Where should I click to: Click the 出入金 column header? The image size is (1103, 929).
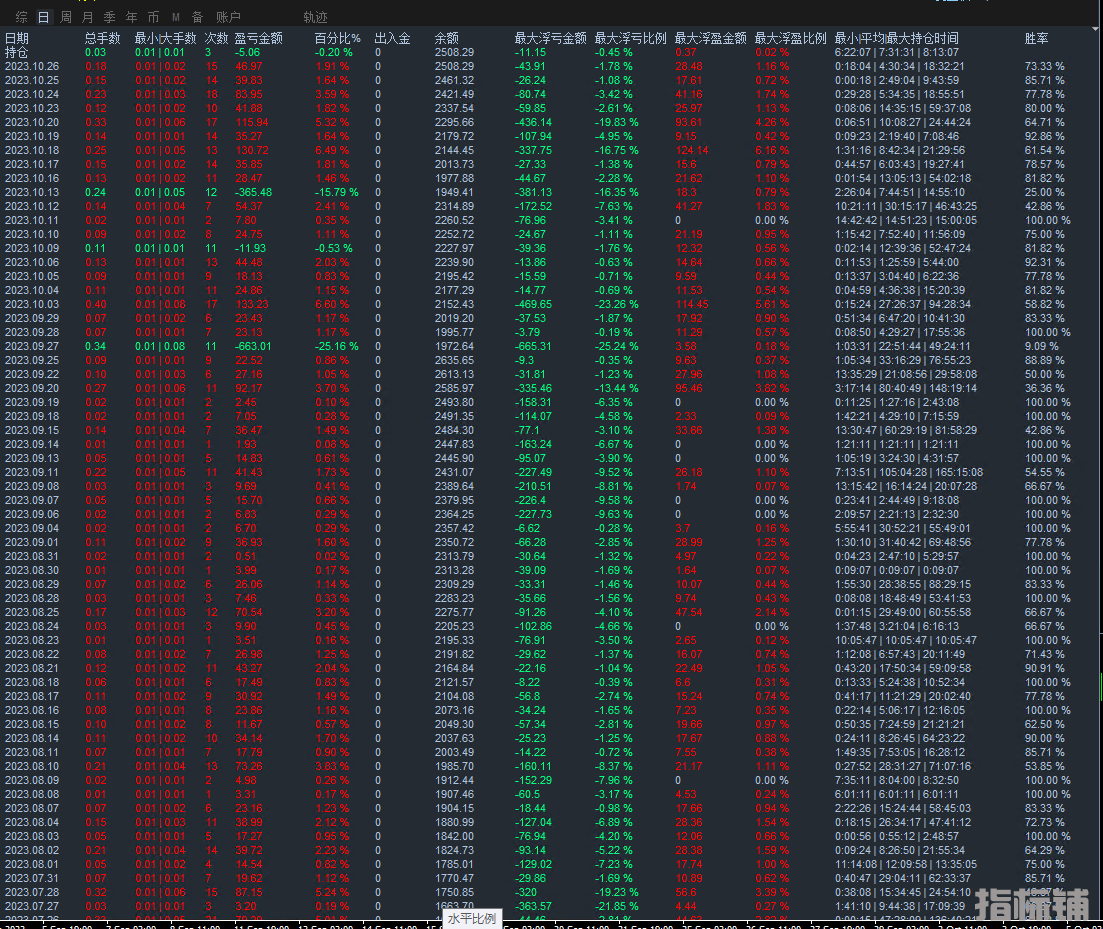(x=393, y=38)
